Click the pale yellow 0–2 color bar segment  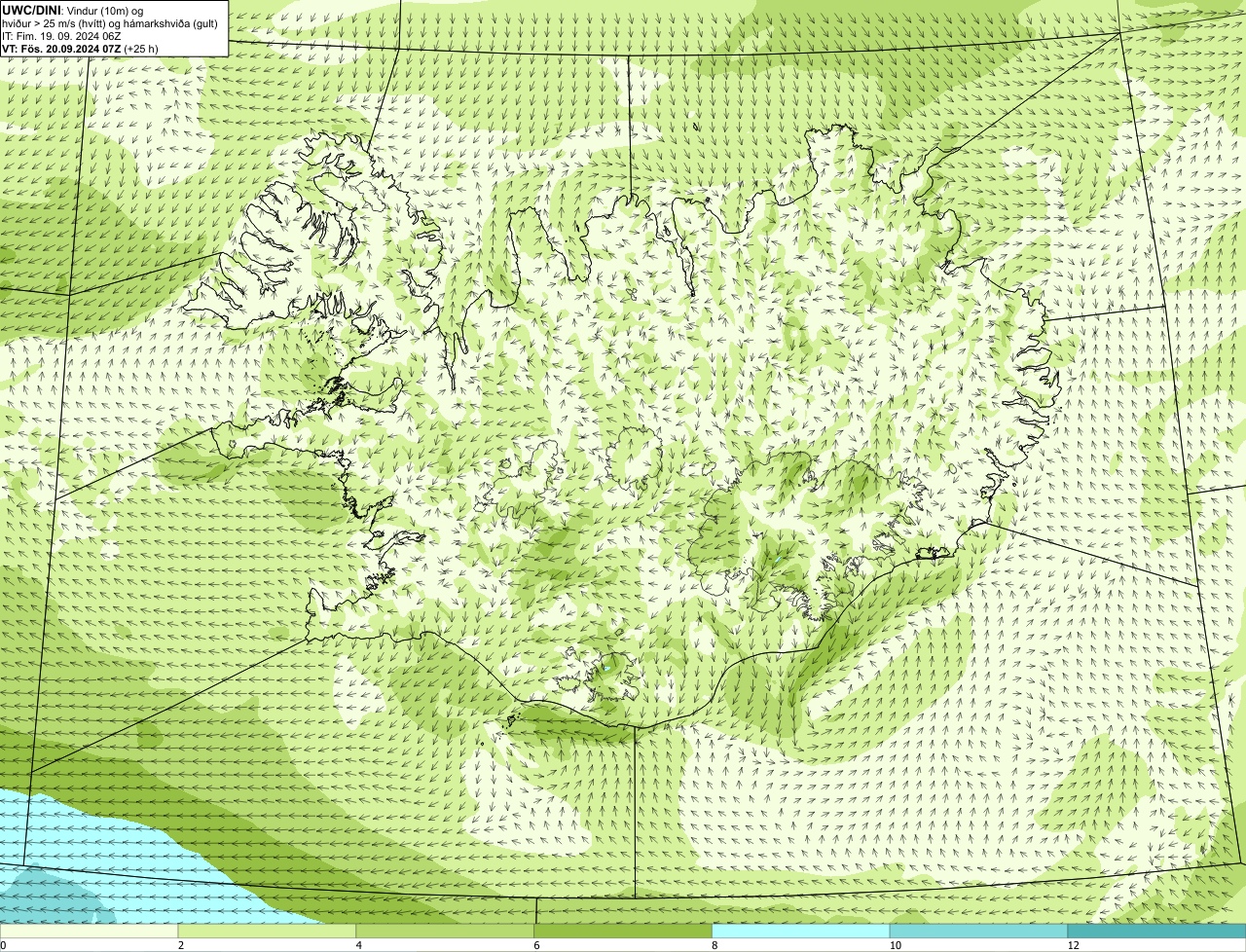click(x=90, y=931)
